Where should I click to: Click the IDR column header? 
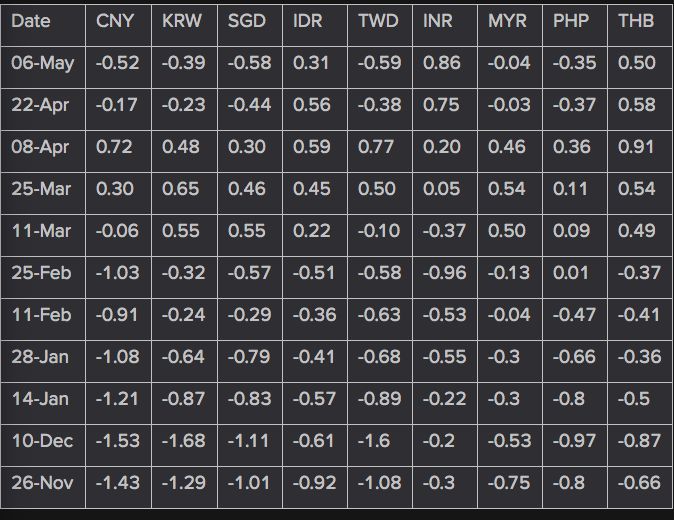tap(308, 21)
